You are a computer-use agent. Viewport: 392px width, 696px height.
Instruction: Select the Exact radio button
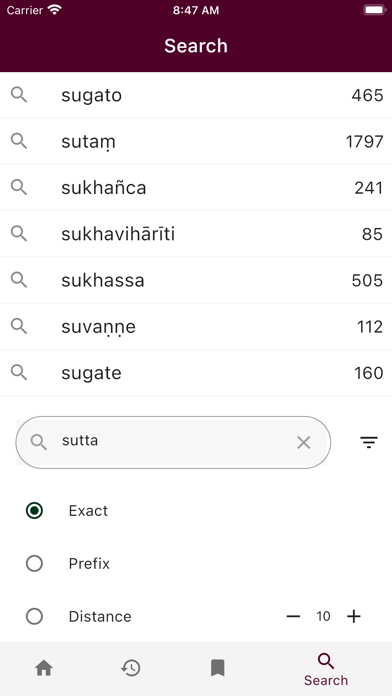tap(34, 510)
